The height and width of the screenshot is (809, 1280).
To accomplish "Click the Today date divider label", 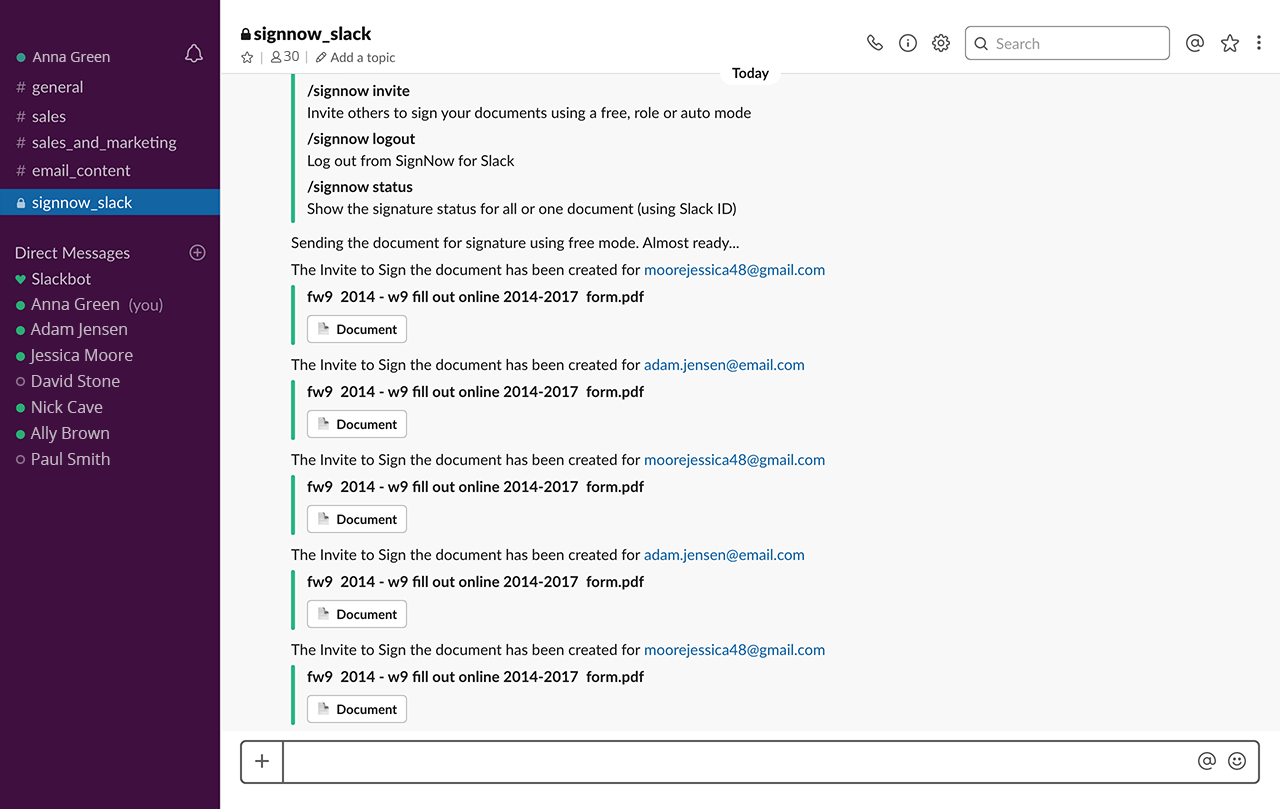I will 750,73.
